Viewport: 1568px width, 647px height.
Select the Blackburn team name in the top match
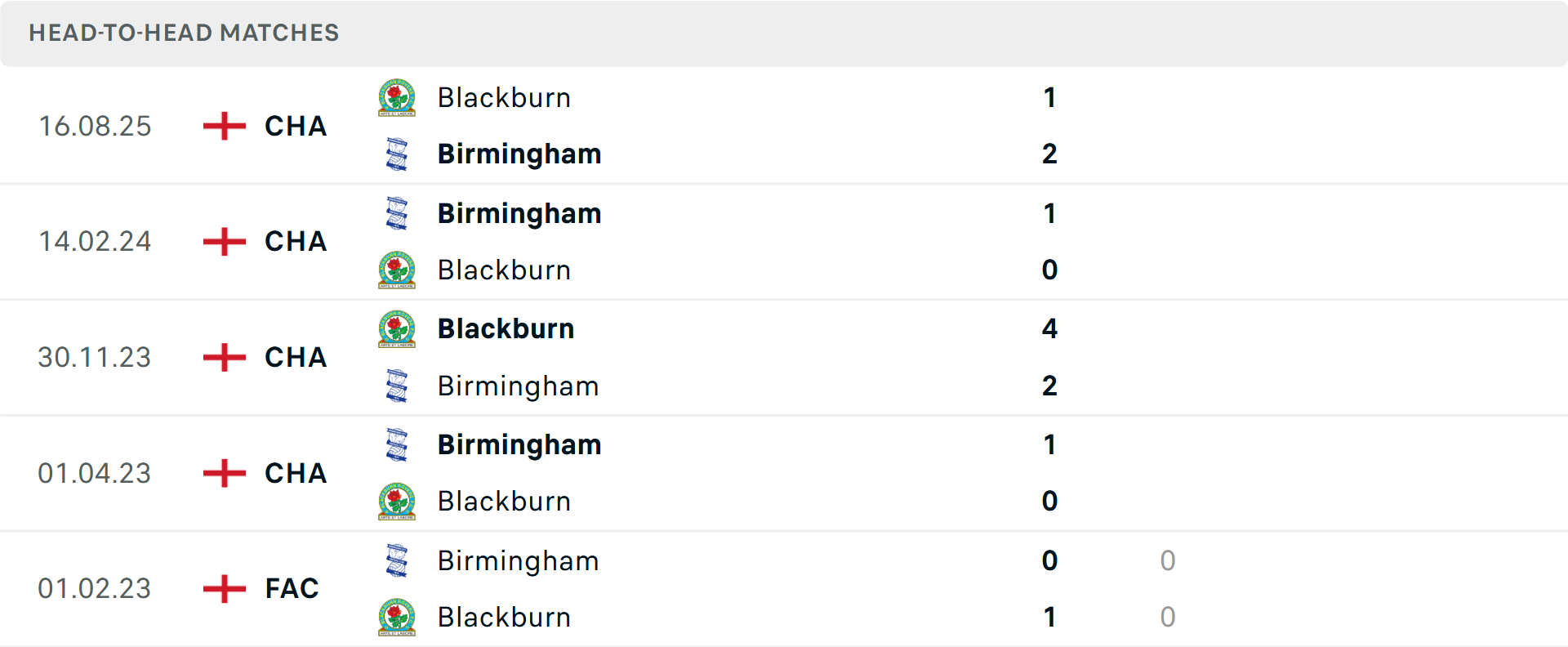coord(504,98)
